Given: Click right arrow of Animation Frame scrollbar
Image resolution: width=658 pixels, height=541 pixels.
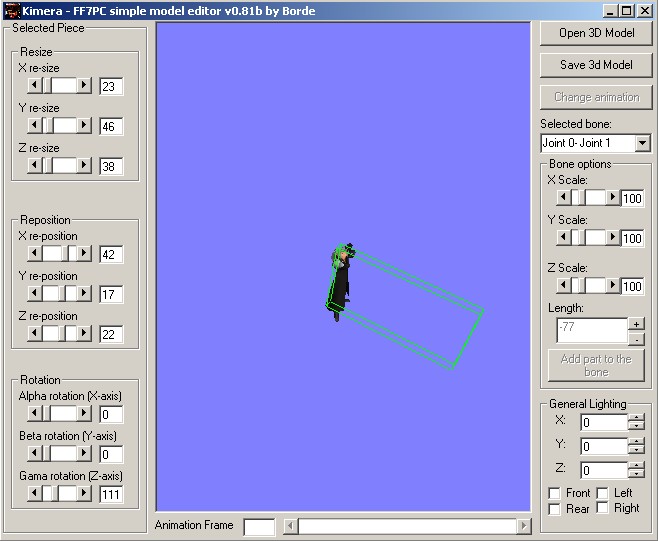Looking at the screenshot, I should 523,526.
